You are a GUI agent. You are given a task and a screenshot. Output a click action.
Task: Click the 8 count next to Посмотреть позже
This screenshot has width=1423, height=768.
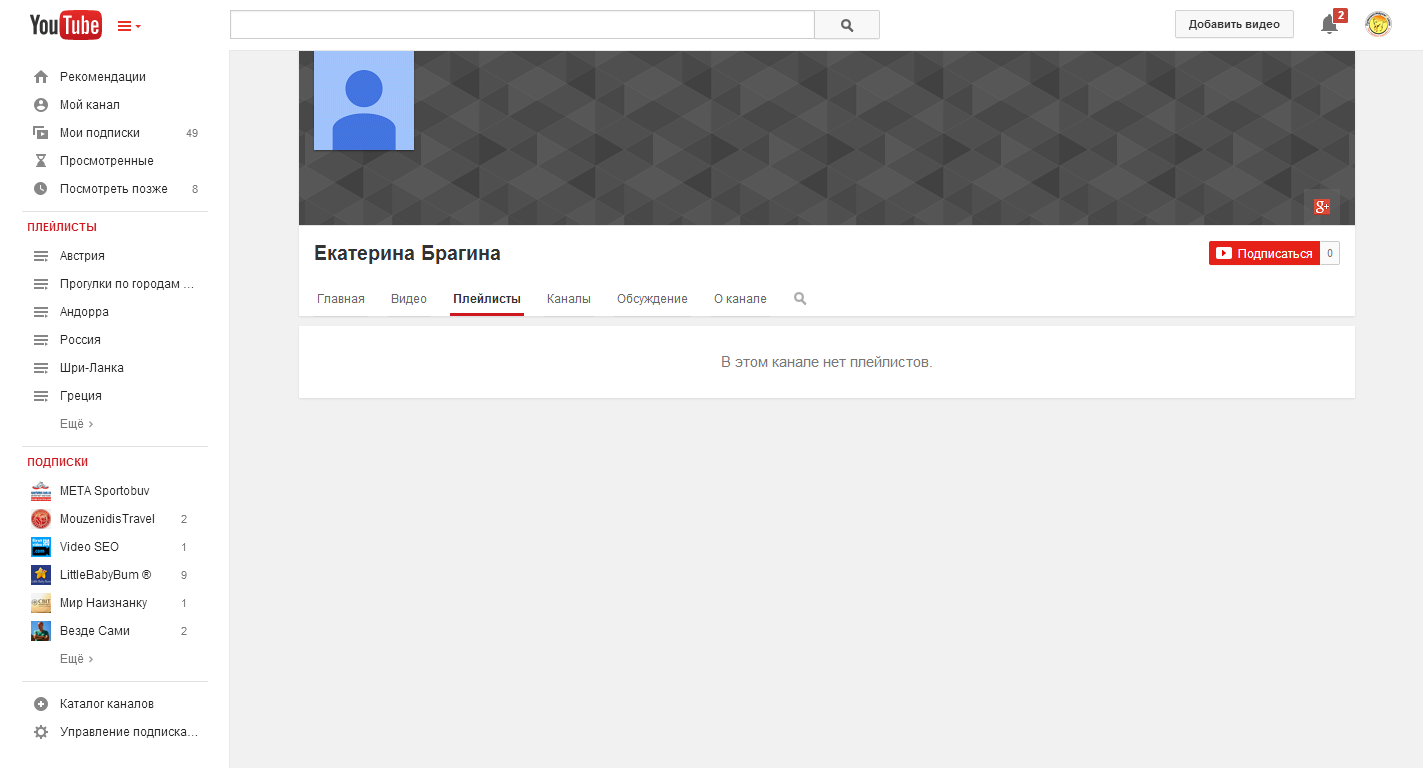coord(195,189)
